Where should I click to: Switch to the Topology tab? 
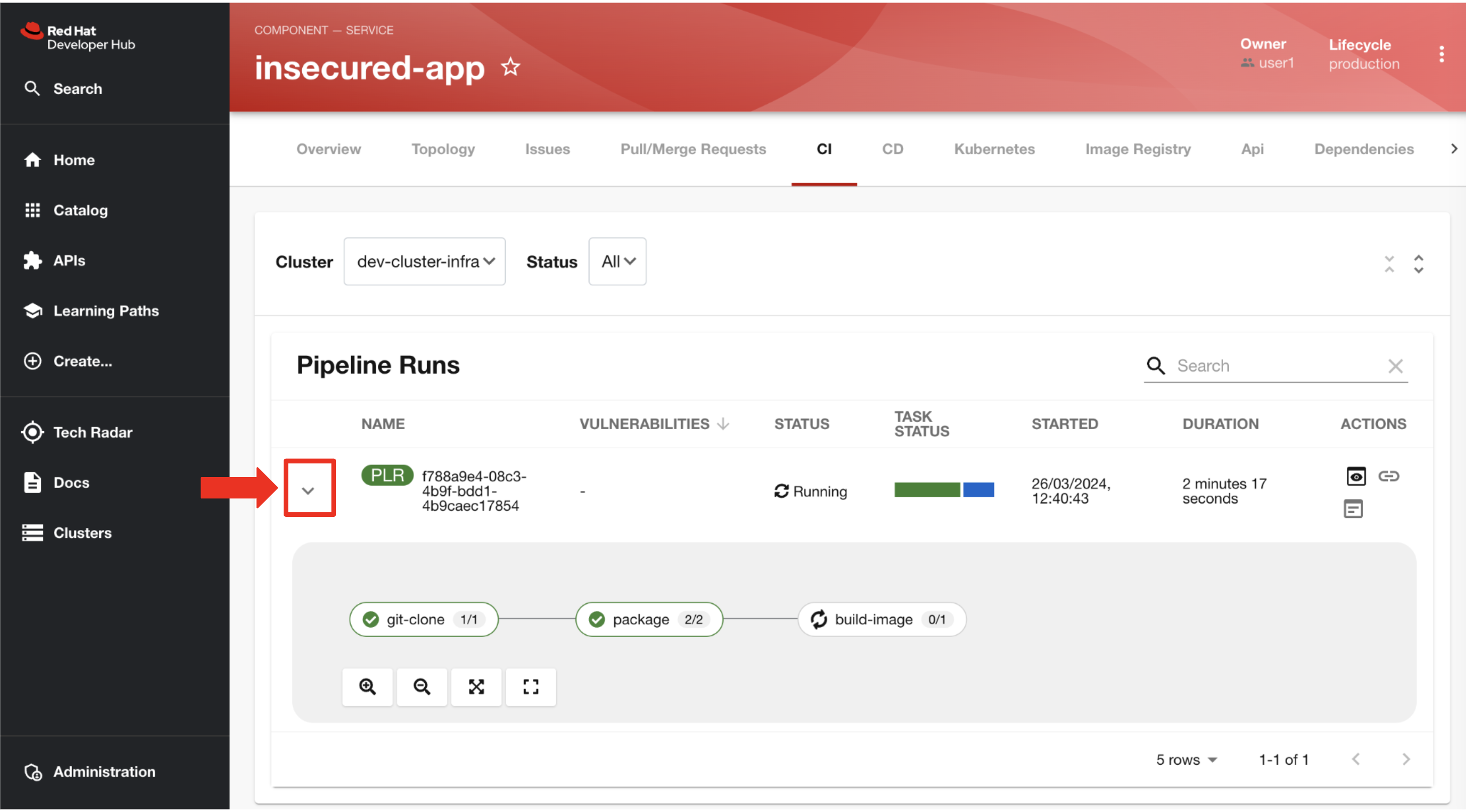[x=443, y=149]
